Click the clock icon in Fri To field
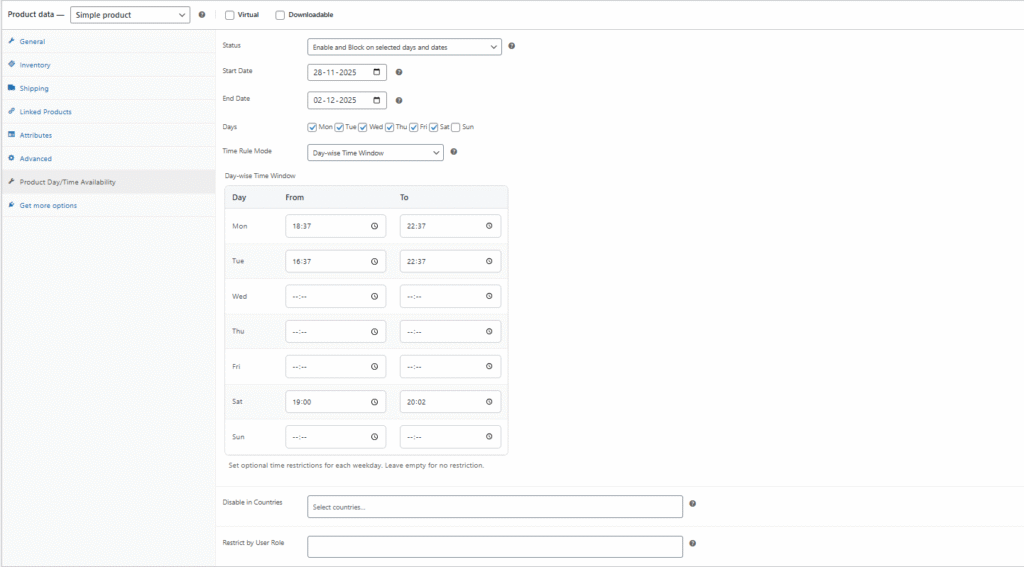This screenshot has height=567, width=1024. tap(489, 366)
